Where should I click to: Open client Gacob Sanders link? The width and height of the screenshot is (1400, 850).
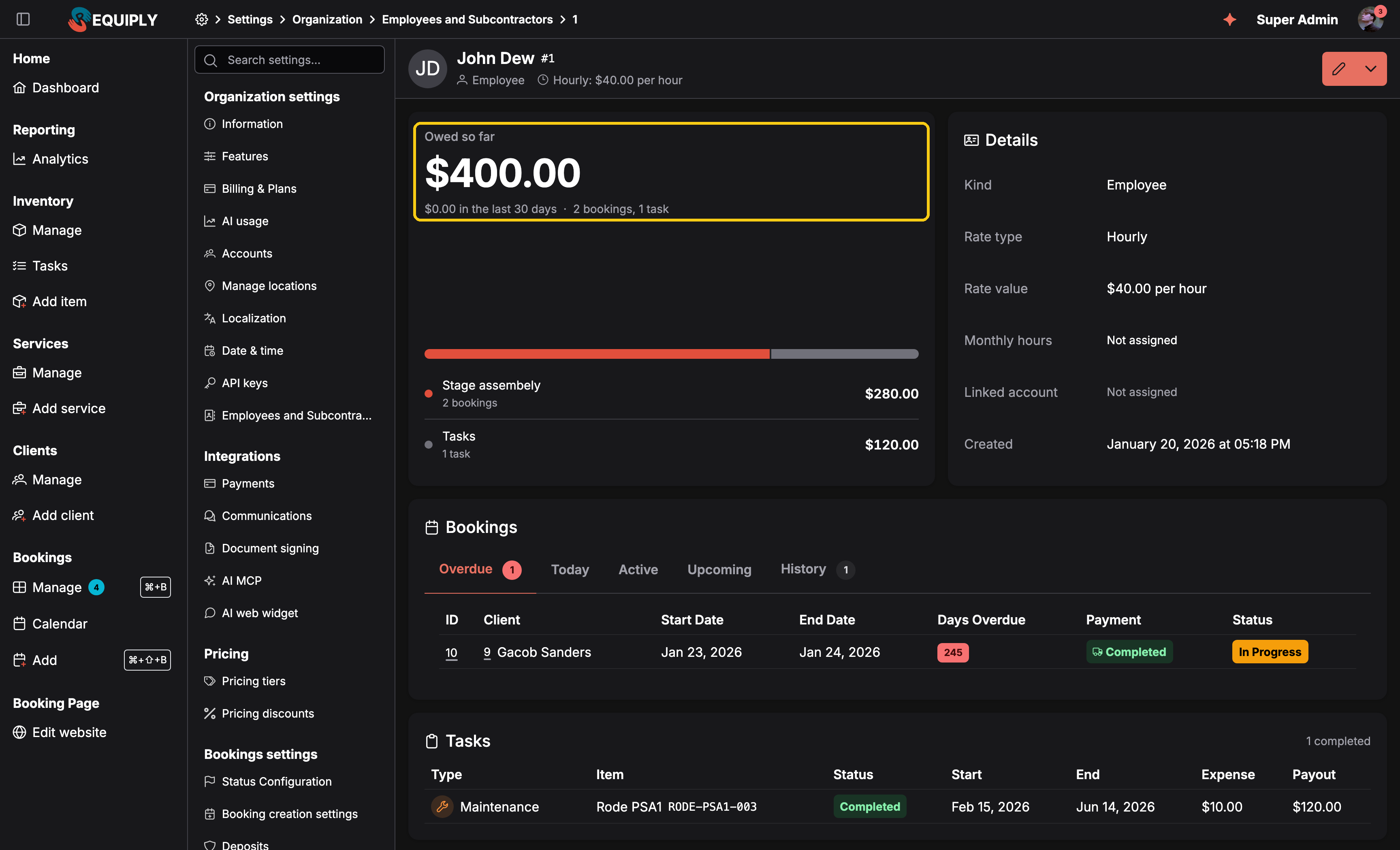pos(537,652)
